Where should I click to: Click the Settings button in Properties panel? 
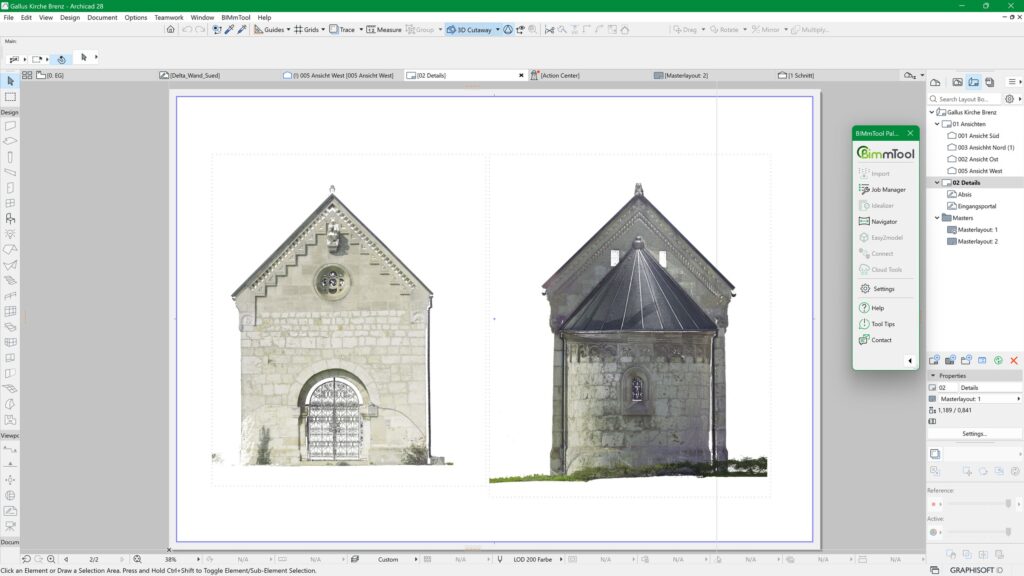coord(974,433)
